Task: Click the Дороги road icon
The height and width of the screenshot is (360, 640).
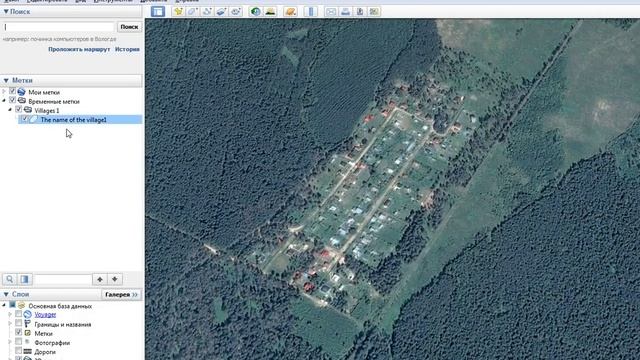Action: (x=28, y=351)
